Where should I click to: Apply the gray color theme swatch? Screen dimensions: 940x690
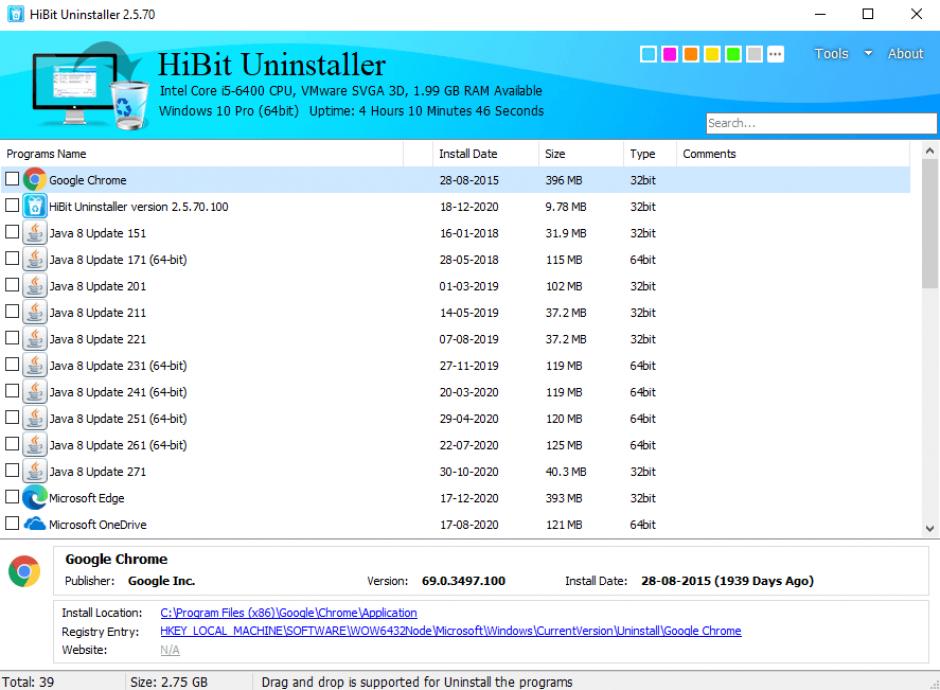click(x=754, y=54)
